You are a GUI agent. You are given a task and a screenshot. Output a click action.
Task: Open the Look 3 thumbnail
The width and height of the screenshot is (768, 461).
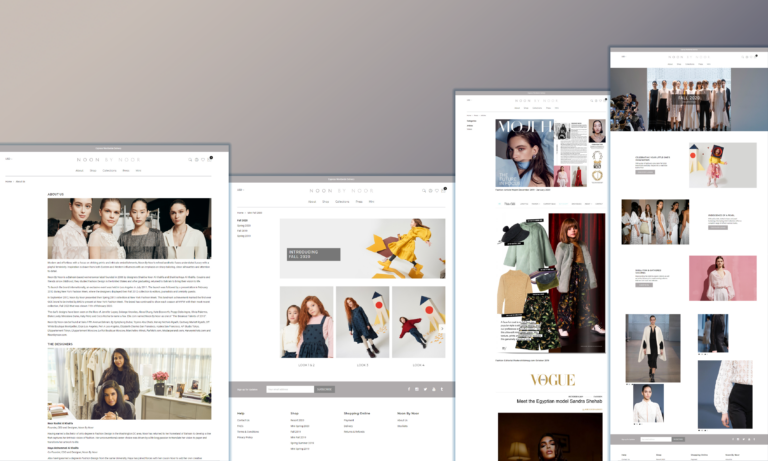(362, 322)
